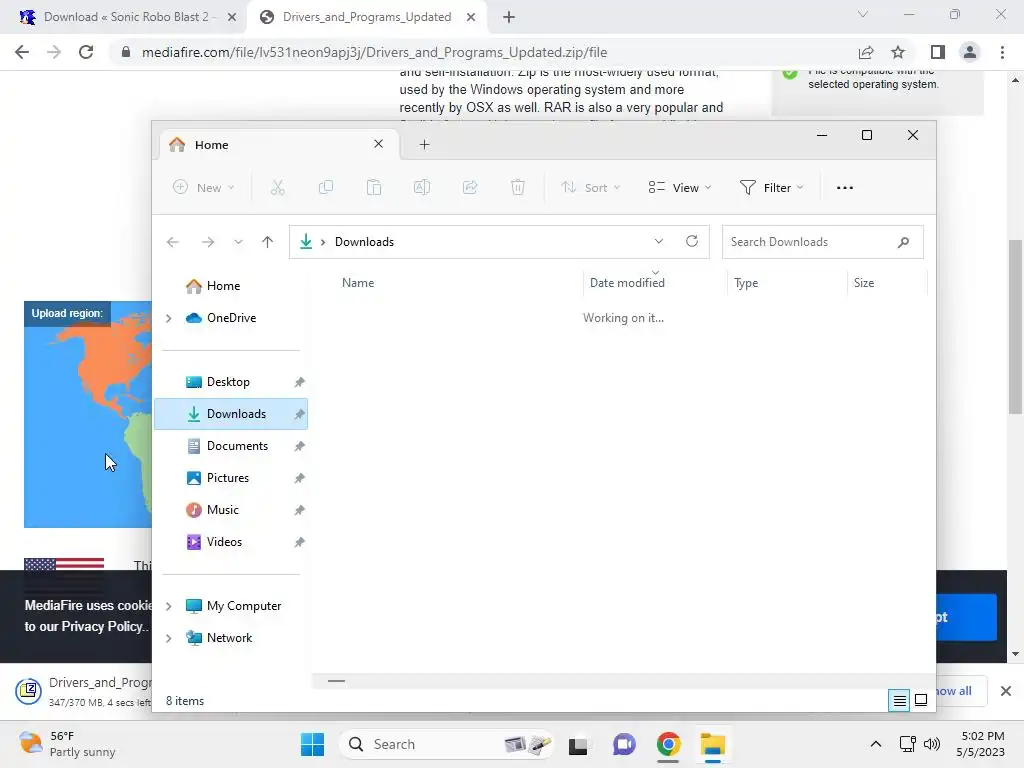Click the Chrome address bar URL

click(x=374, y=52)
